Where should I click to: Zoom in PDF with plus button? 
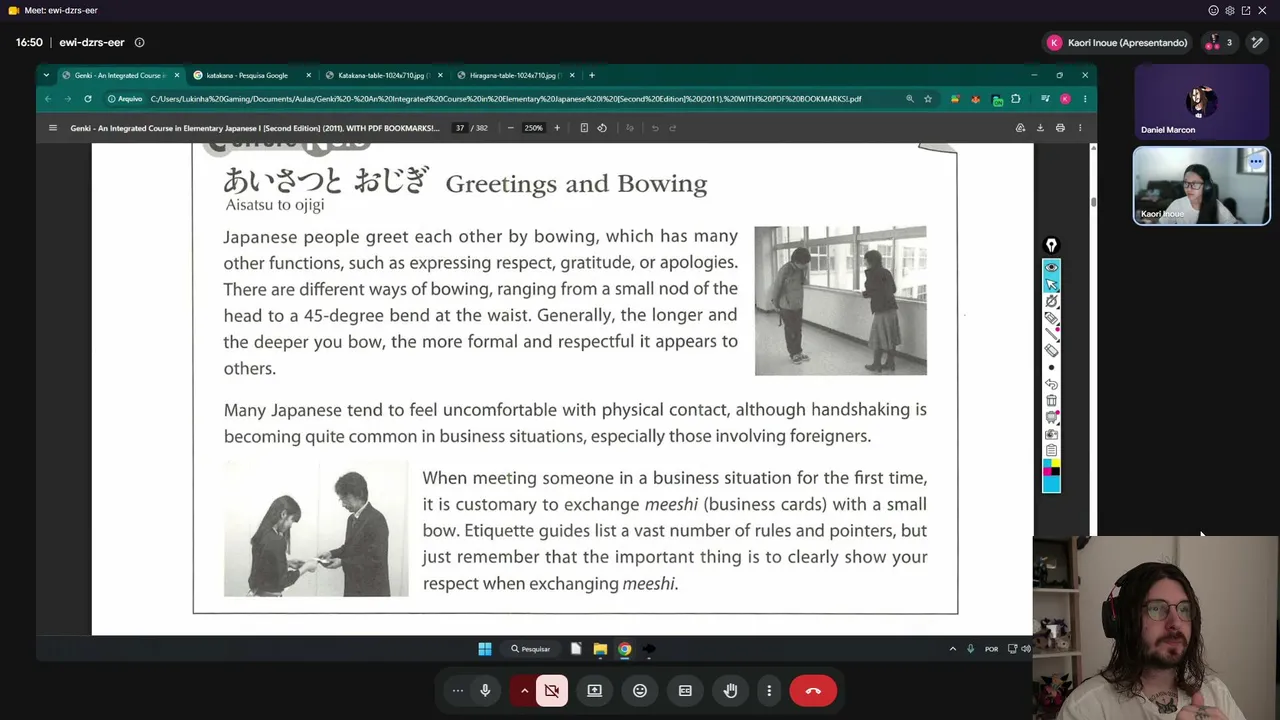(557, 128)
